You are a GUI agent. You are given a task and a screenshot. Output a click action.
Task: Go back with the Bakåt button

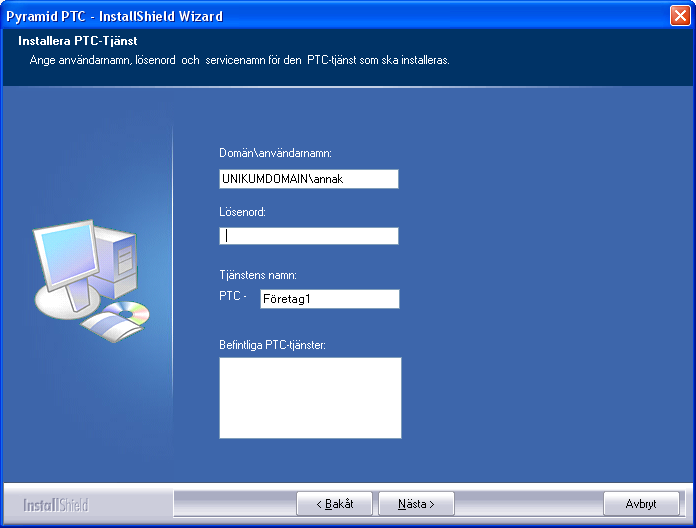coord(334,504)
